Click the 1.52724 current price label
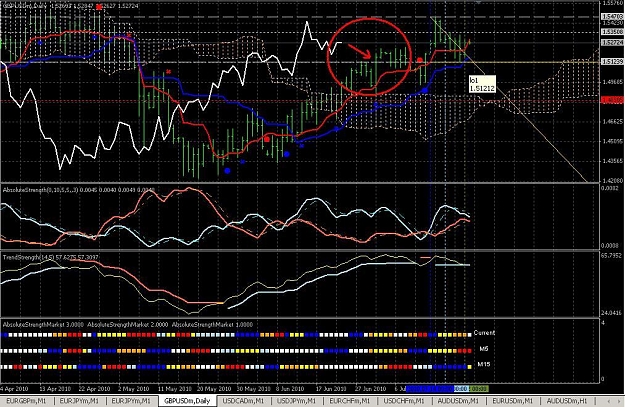The height and width of the screenshot is (407, 625). [613, 42]
